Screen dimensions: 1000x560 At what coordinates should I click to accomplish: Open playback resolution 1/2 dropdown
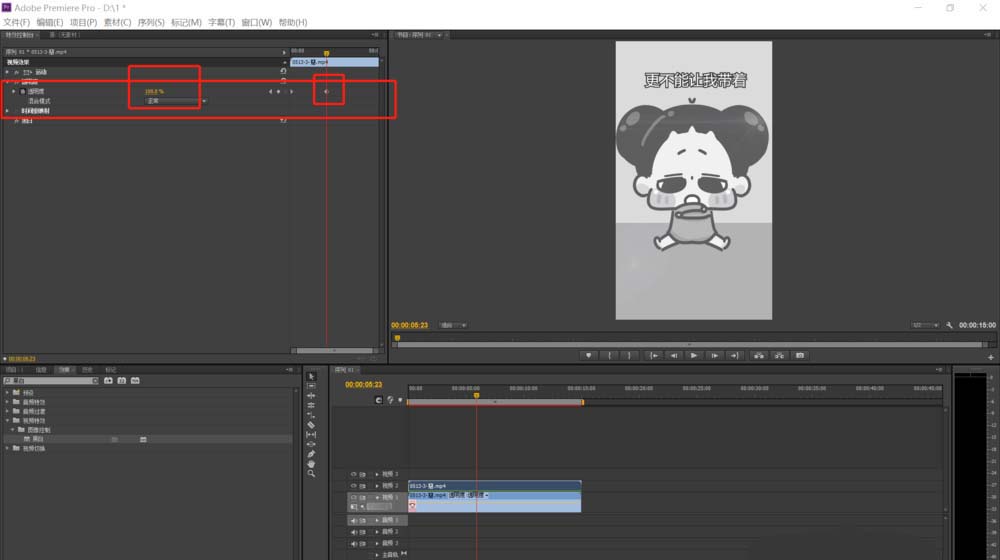click(x=925, y=325)
